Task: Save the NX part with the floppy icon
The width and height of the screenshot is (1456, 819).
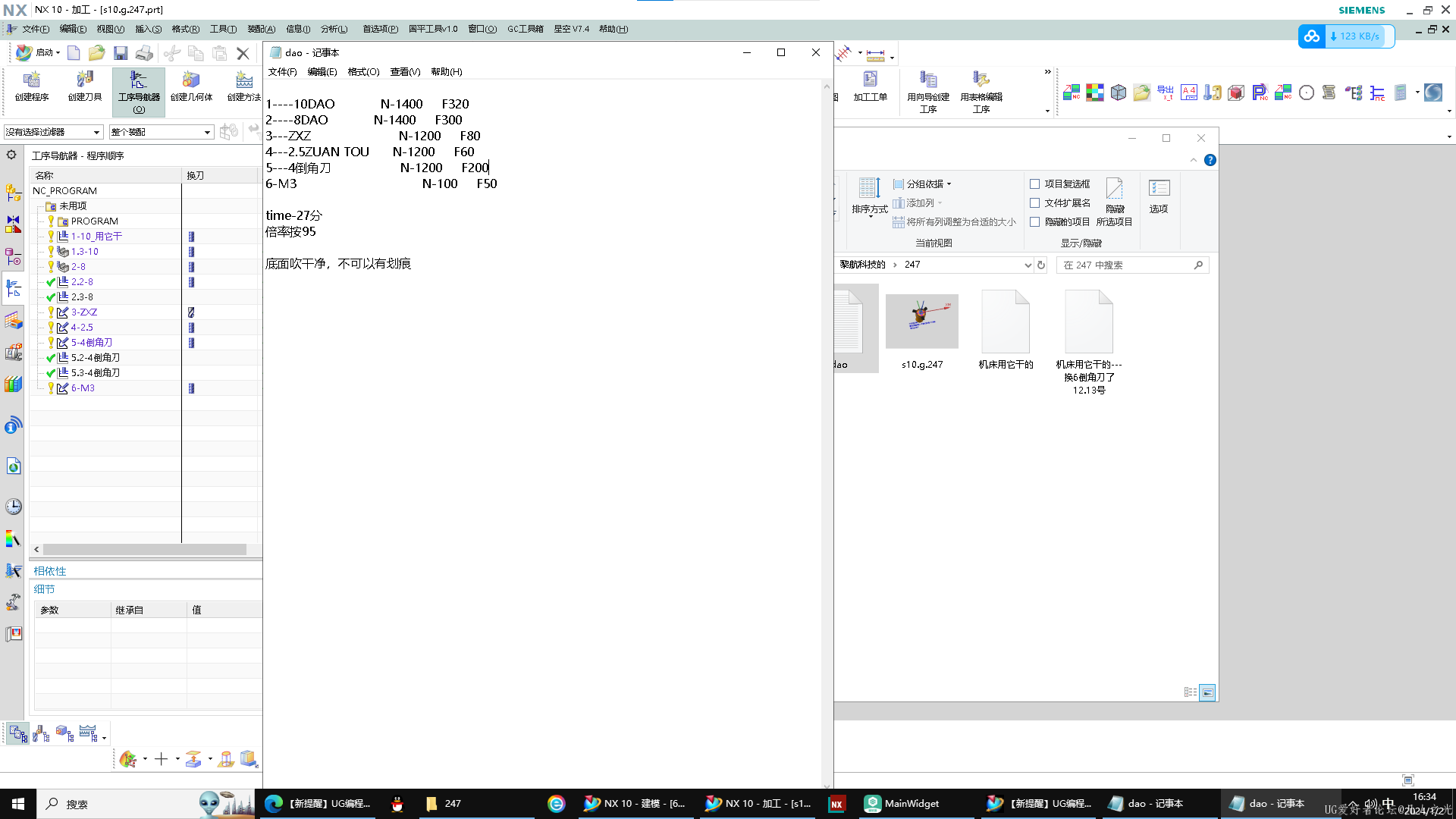Action: [x=121, y=53]
